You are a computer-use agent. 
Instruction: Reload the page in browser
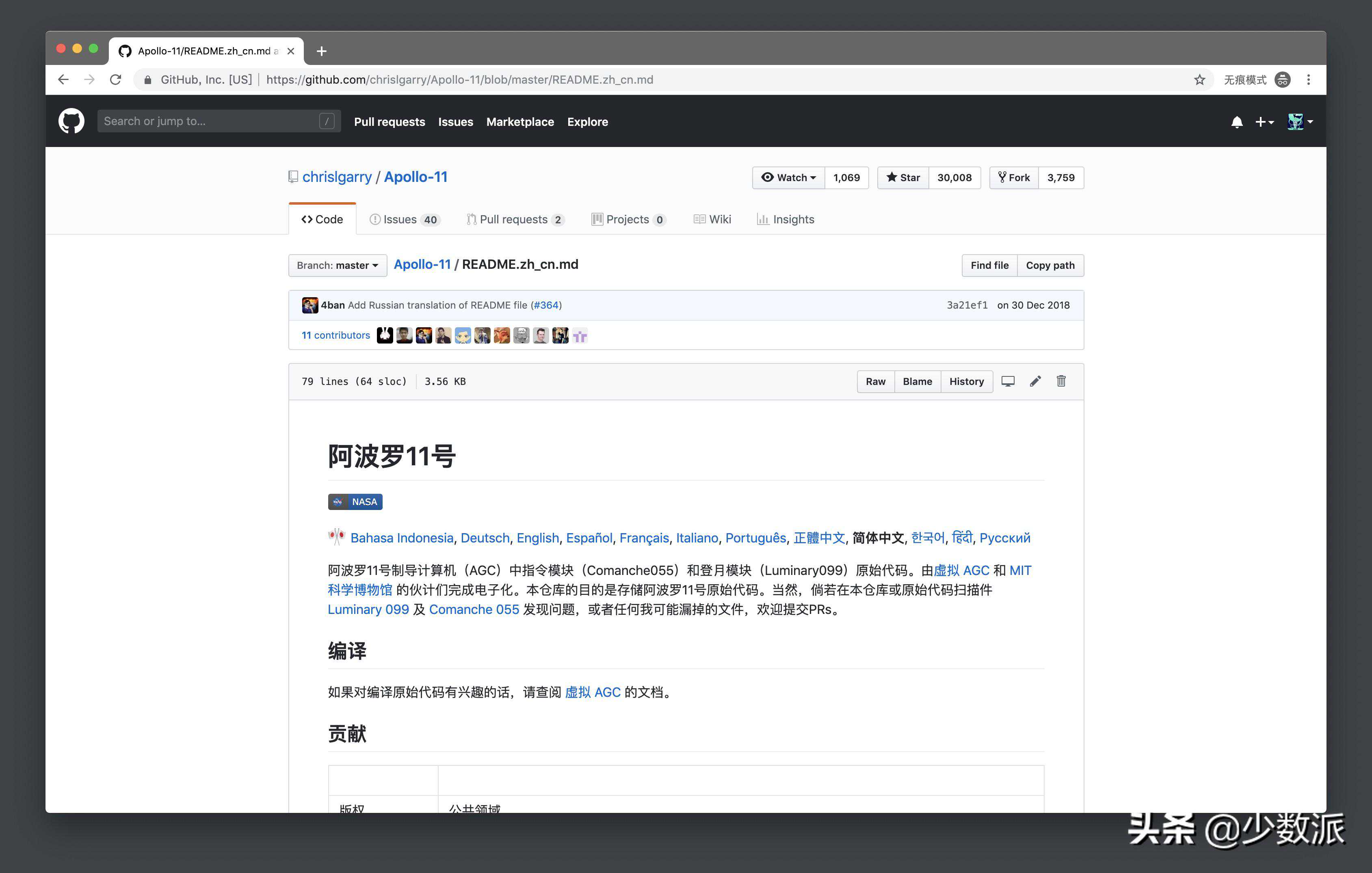[x=116, y=80]
